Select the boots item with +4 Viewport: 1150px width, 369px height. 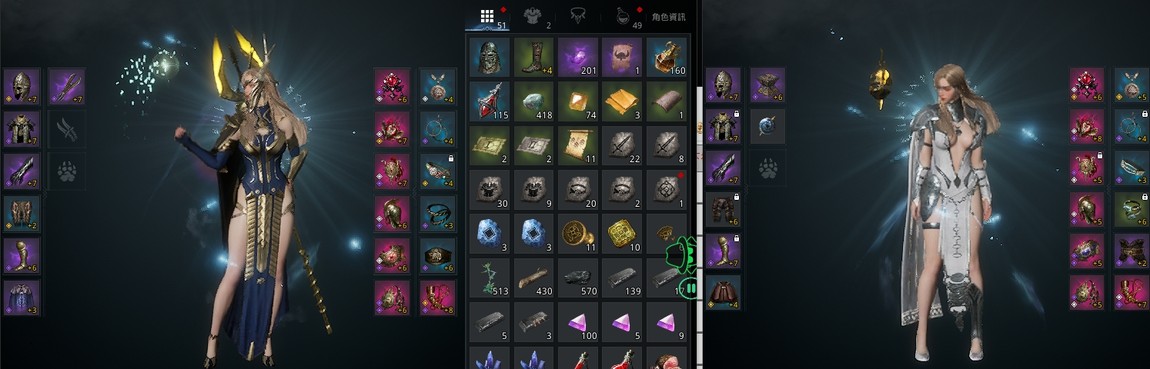tap(533, 57)
